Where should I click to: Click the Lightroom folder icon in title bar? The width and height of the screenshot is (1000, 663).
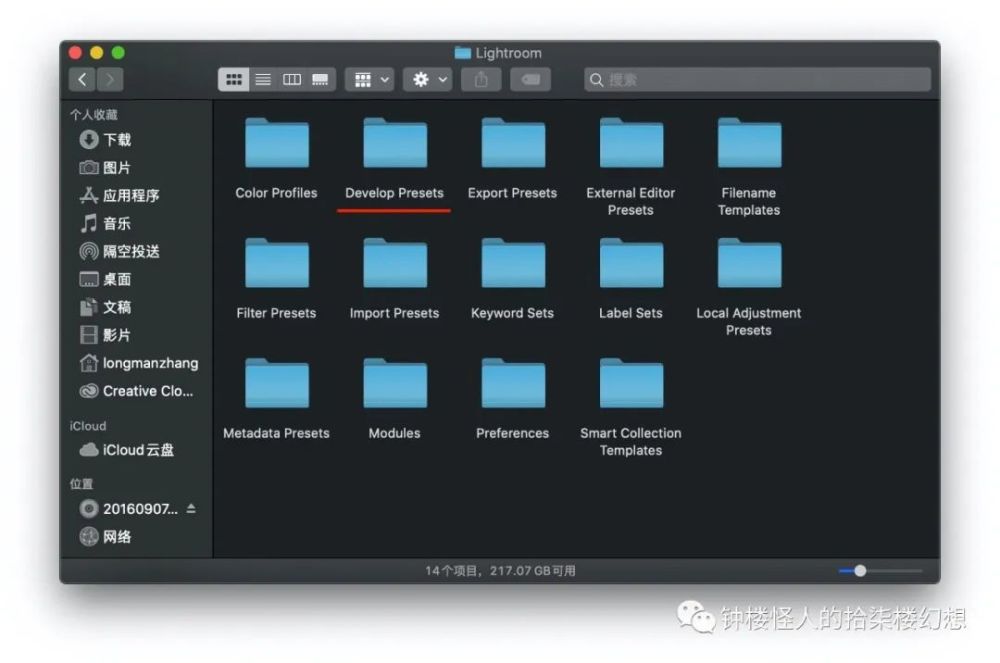pos(462,53)
